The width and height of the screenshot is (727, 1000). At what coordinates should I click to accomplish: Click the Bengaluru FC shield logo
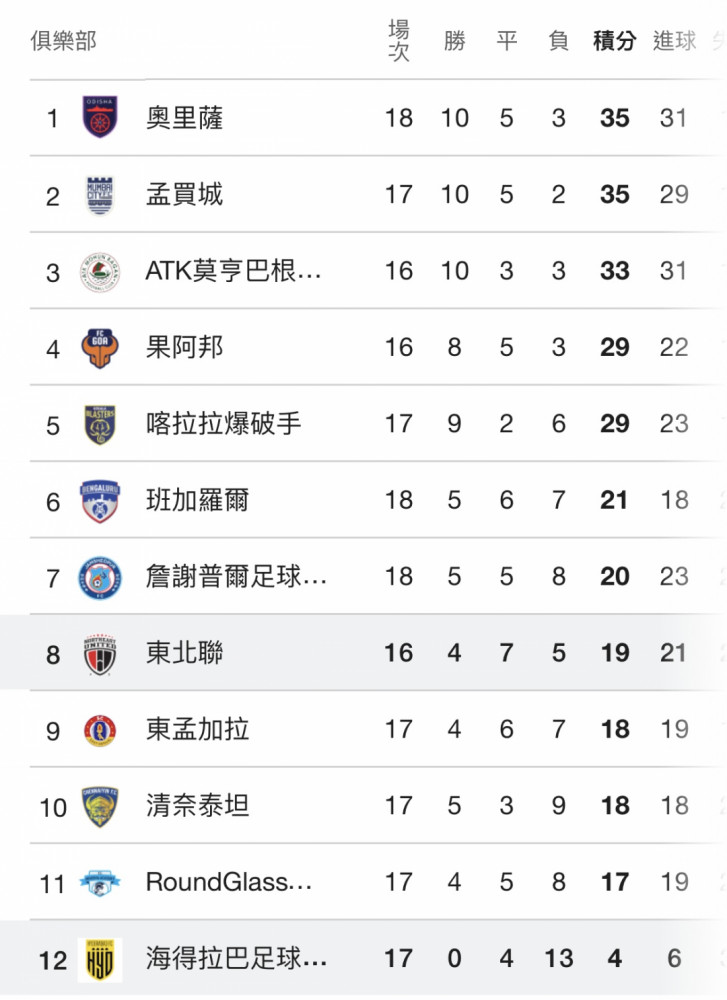(x=100, y=501)
